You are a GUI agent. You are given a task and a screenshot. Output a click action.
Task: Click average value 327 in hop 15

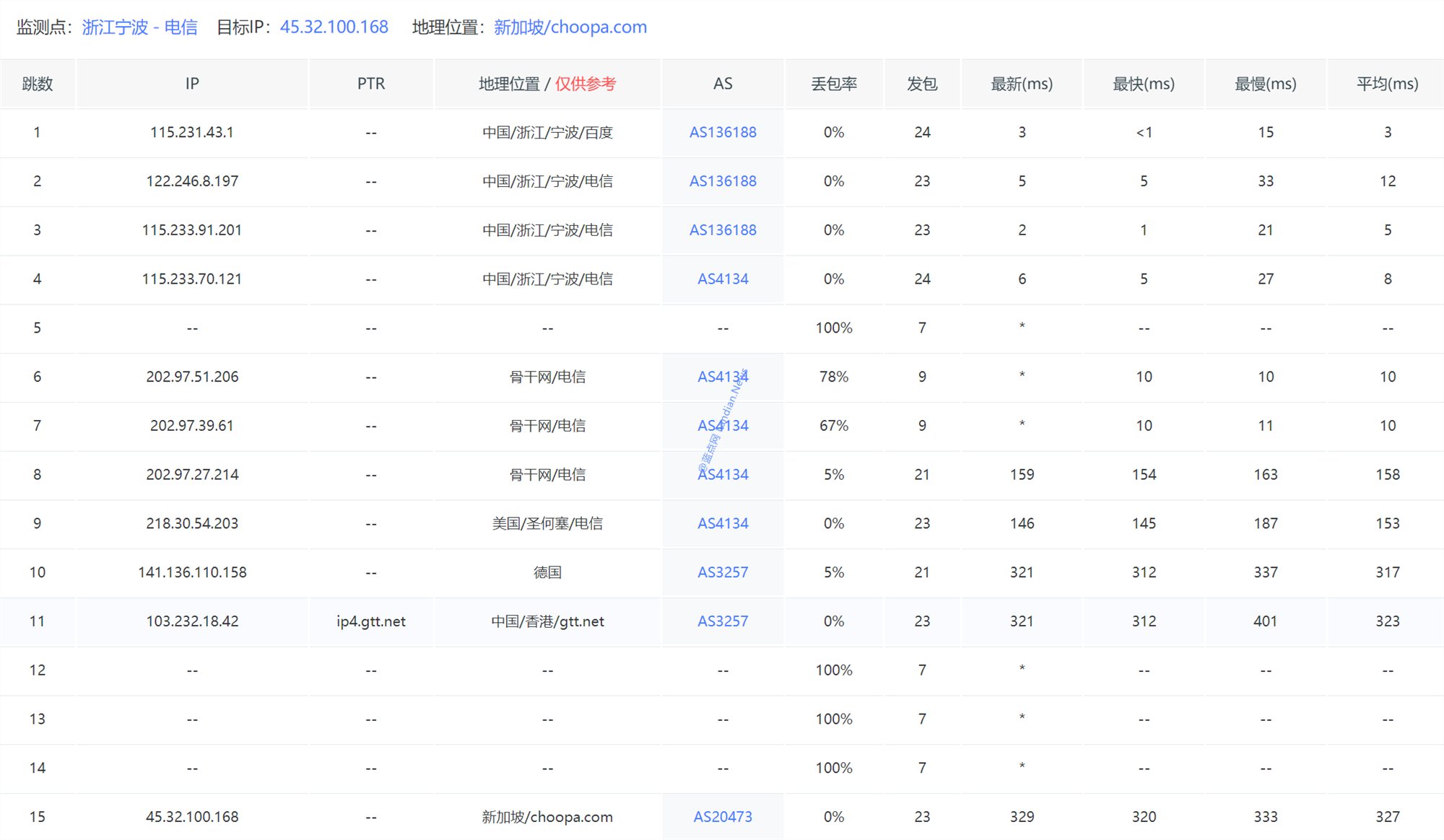click(1388, 817)
